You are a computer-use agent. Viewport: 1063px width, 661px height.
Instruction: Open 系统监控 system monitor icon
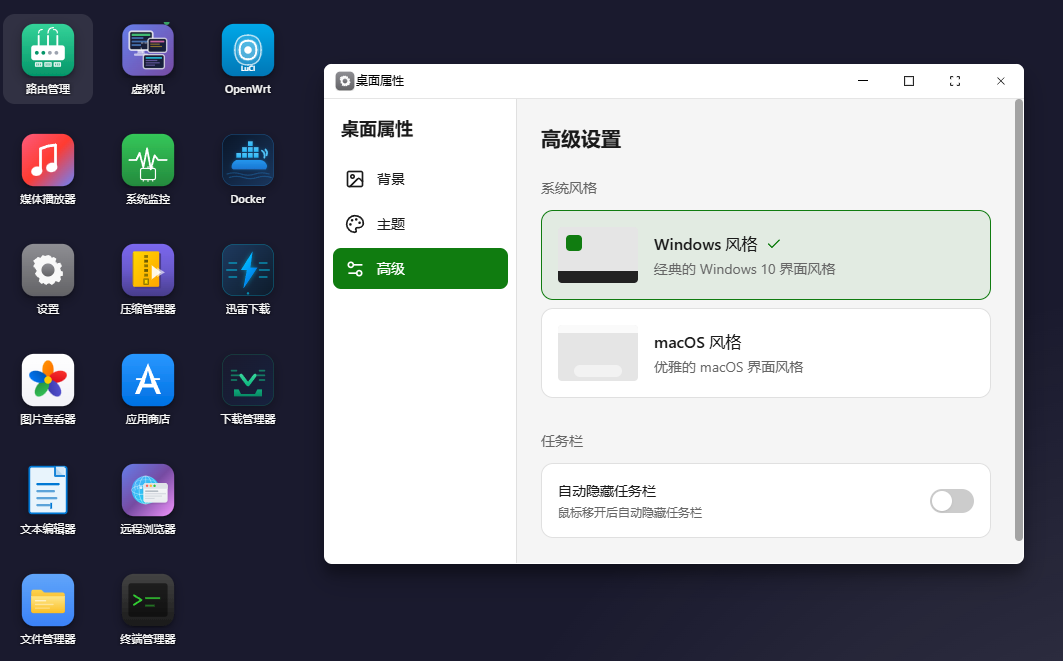coord(148,161)
